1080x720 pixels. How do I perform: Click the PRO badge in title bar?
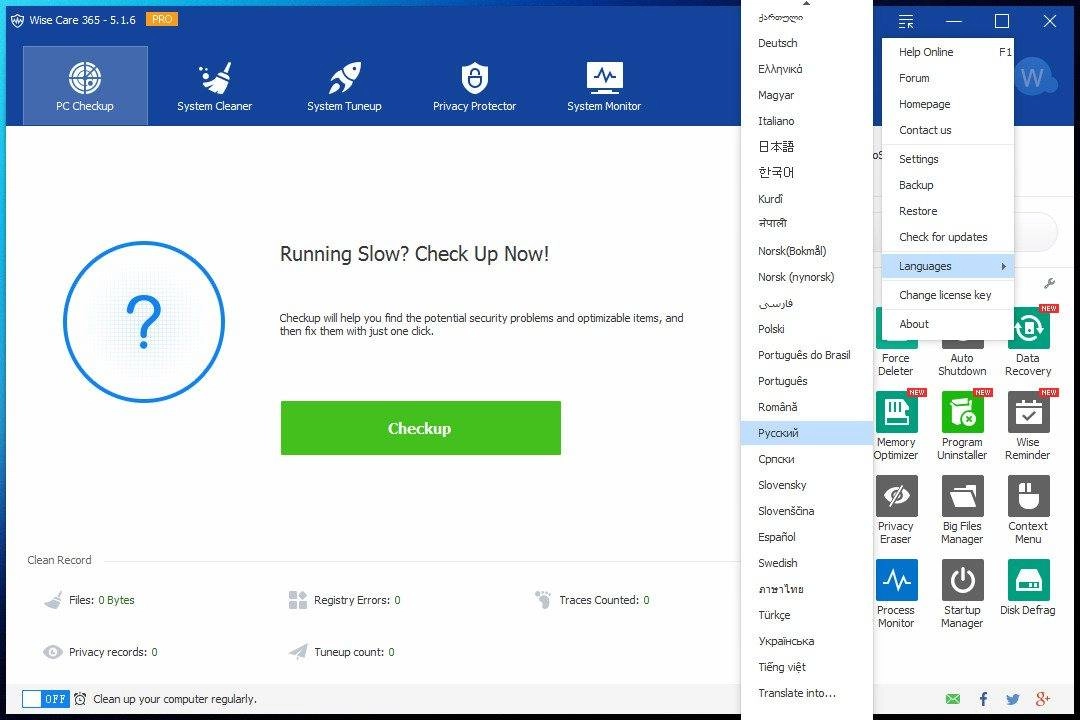(x=162, y=19)
